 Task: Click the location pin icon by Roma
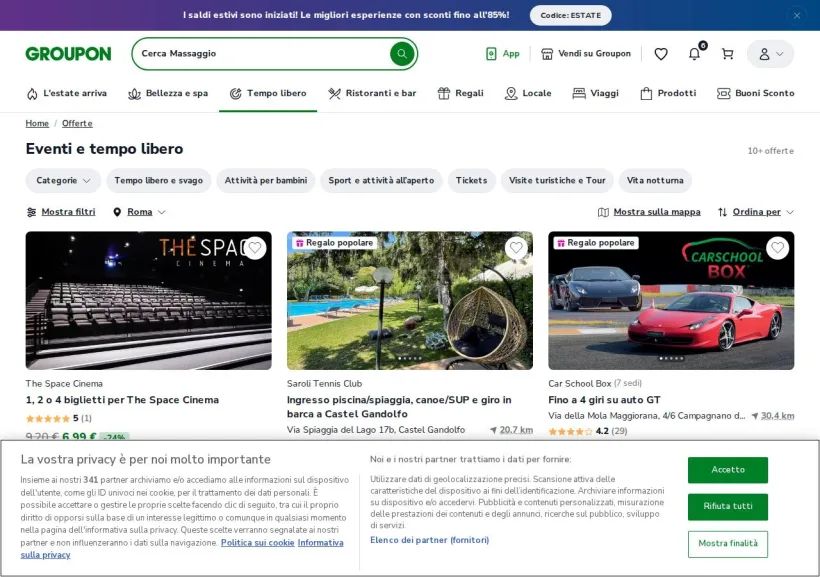pyautogui.click(x=117, y=212)
